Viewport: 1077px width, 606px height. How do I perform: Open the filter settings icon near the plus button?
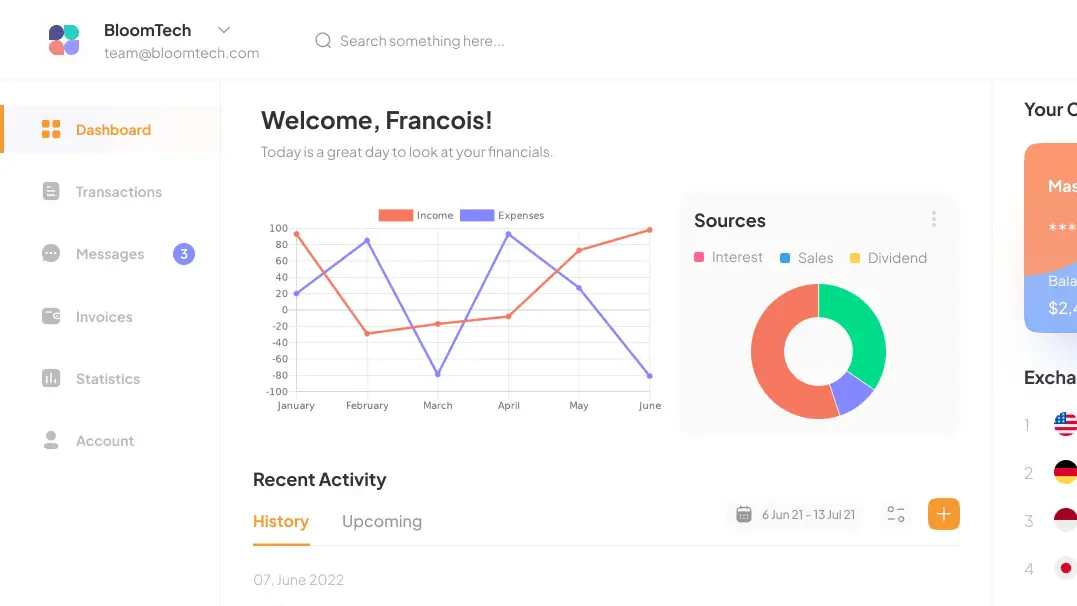point(895,513)
